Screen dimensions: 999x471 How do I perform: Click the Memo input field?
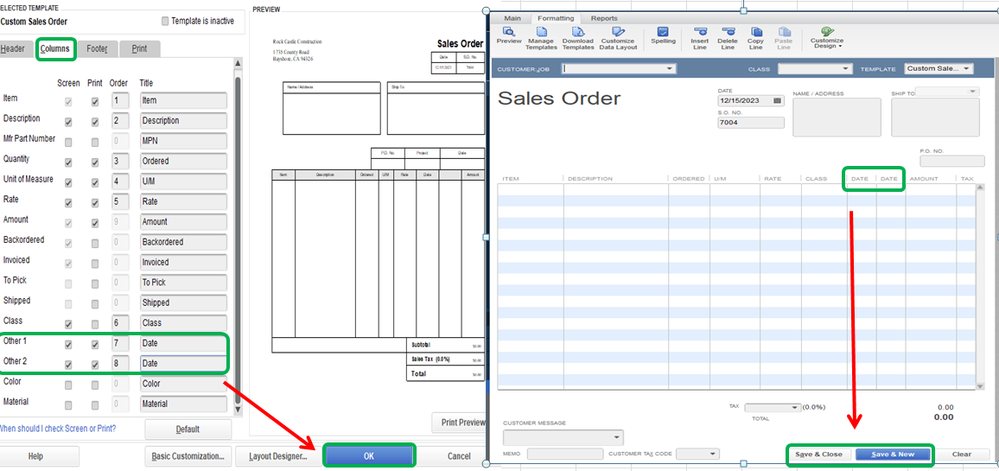[565, 454]
